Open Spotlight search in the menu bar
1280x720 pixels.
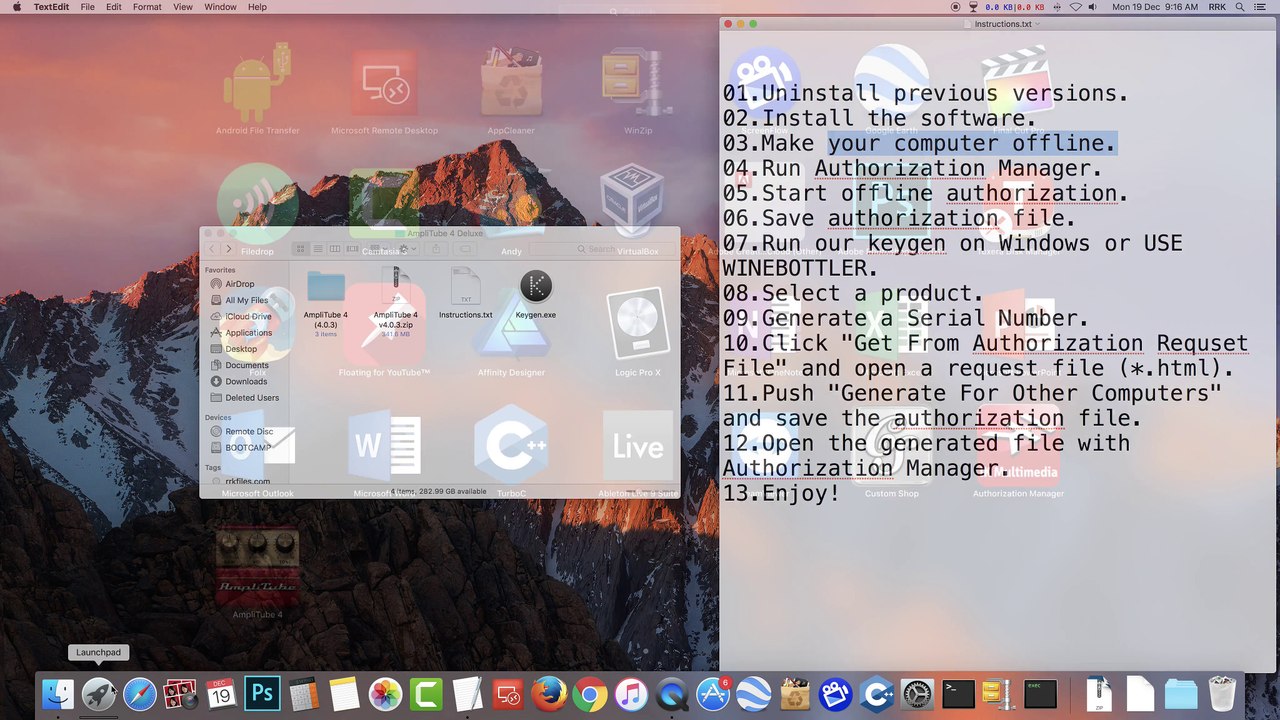click(1241, 7)
